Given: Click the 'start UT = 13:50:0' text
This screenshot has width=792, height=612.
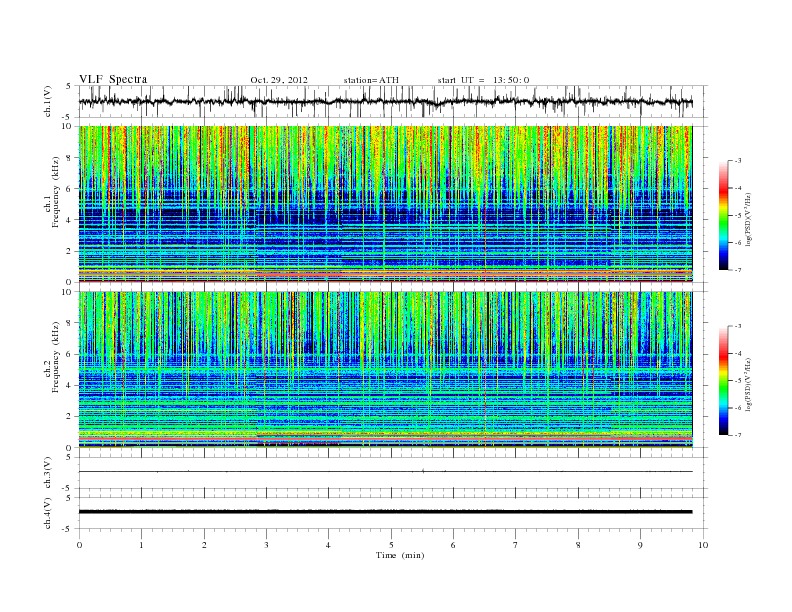Looking at the screenshot, I should coord(483,80).
